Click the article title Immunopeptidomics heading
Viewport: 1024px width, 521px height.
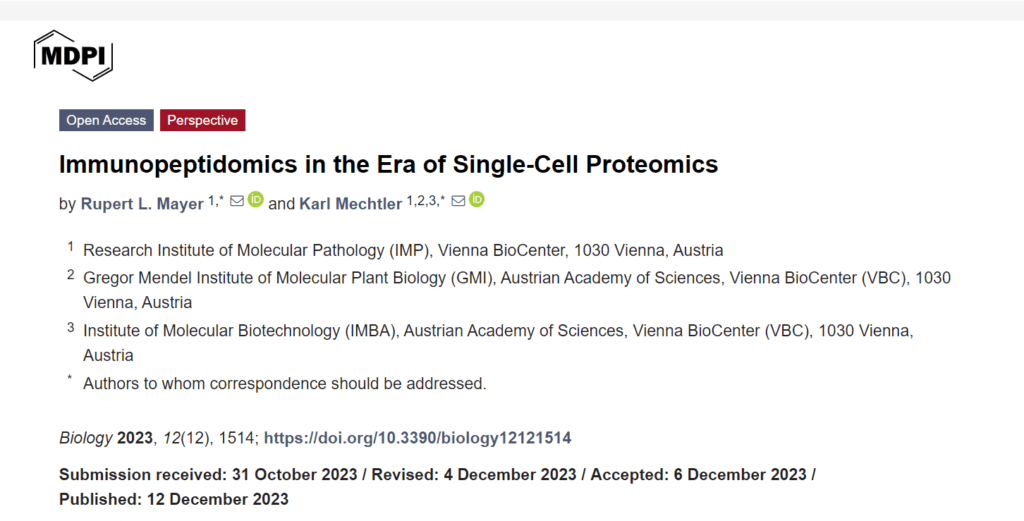[388, 164]
